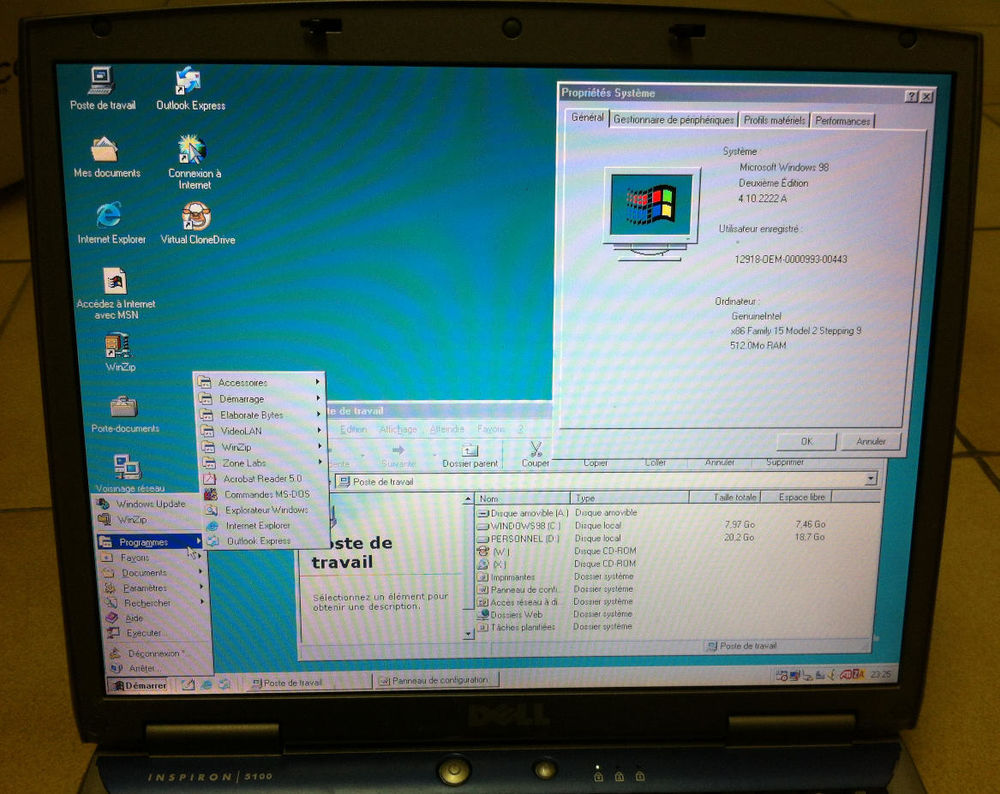Open Internet Explorer desktop icon

111,223
